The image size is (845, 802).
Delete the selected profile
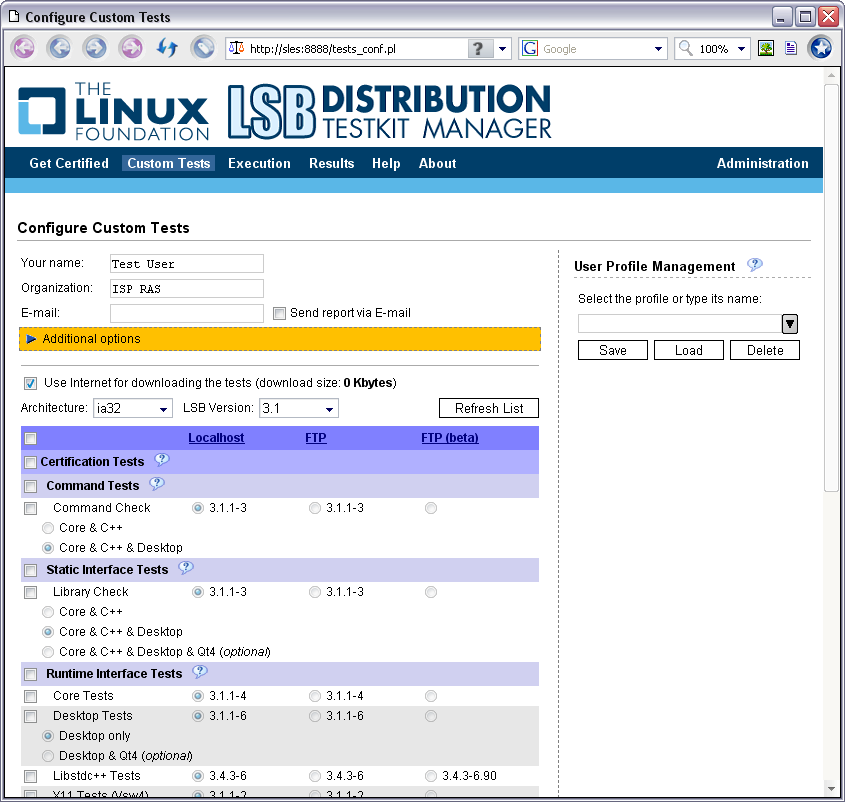[x=765, y=350]
